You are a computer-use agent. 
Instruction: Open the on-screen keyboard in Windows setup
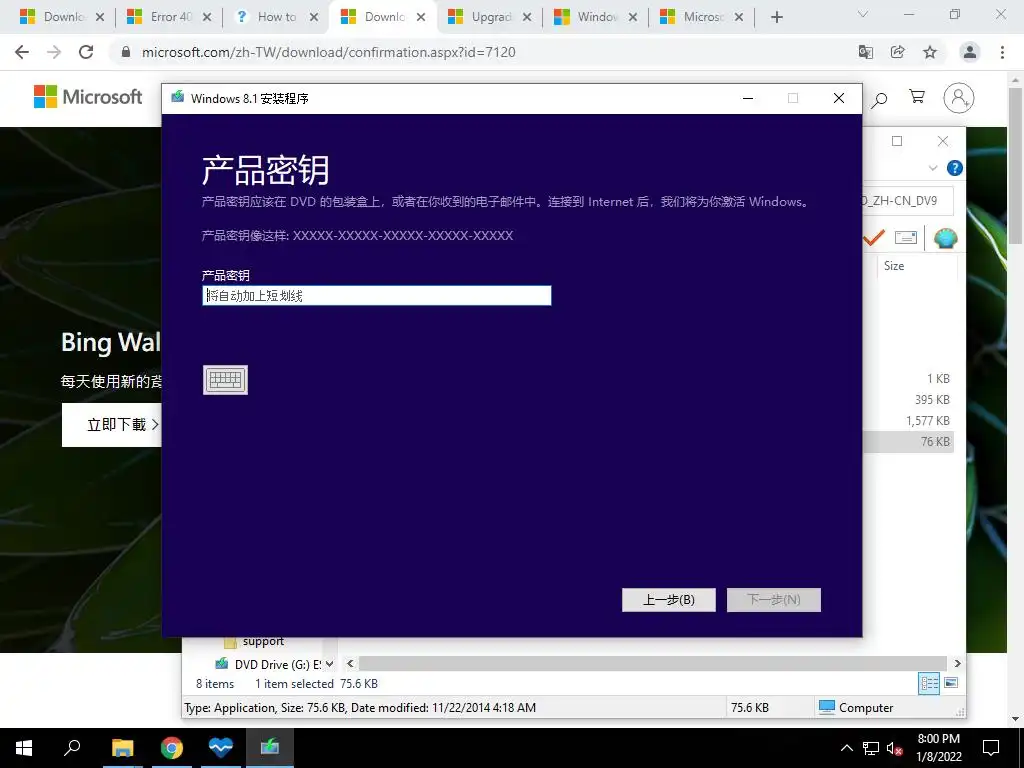click(x=225, y=380)
